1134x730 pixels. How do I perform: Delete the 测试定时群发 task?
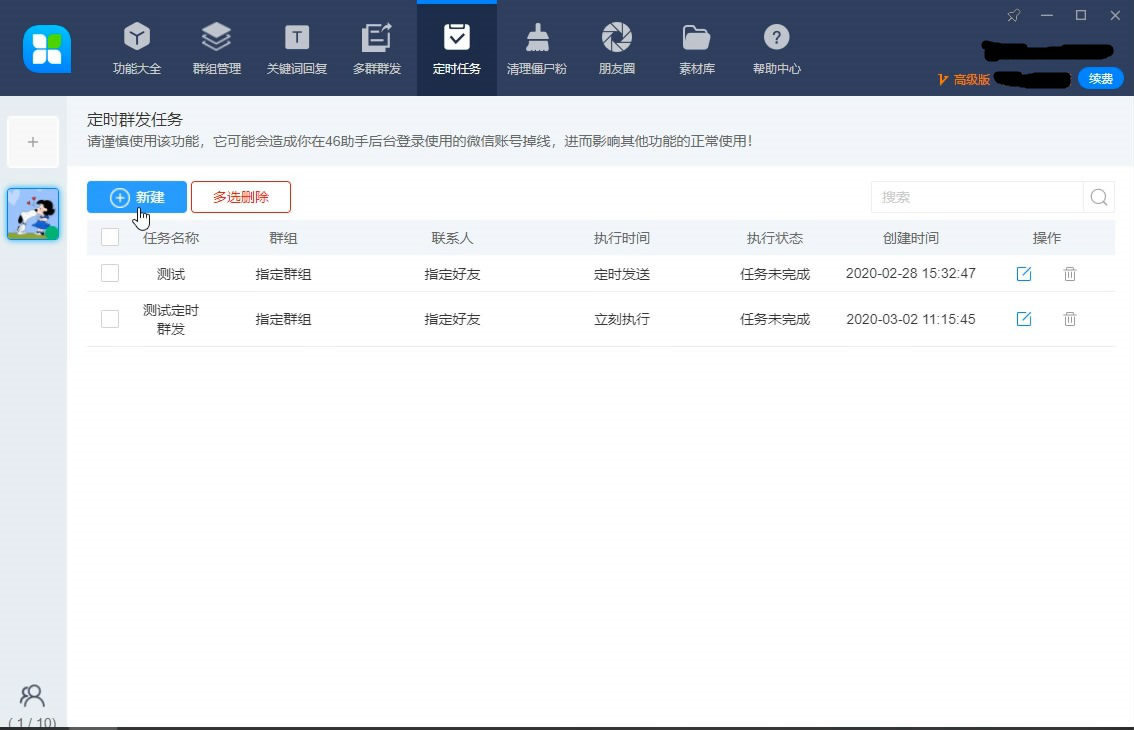point(1069,319)
